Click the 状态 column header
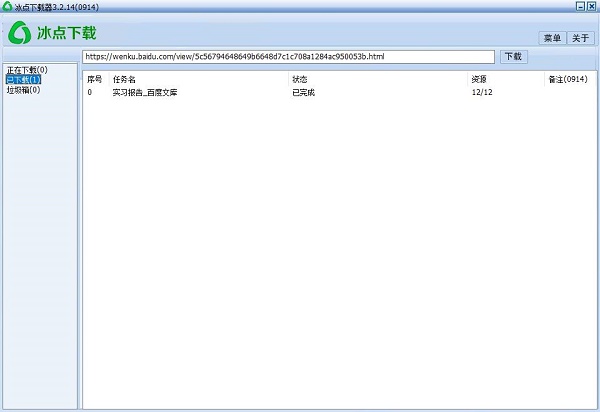 300,79
